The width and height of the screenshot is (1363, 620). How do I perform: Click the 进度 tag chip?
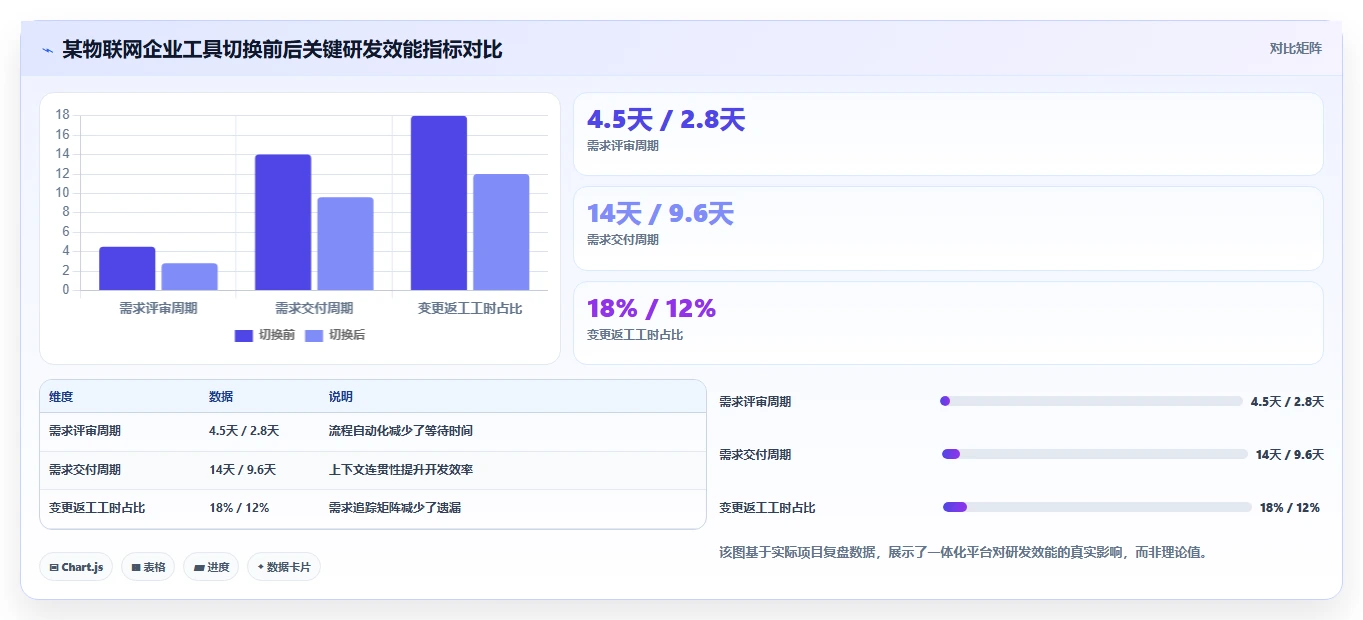click(x=211, y=567)
